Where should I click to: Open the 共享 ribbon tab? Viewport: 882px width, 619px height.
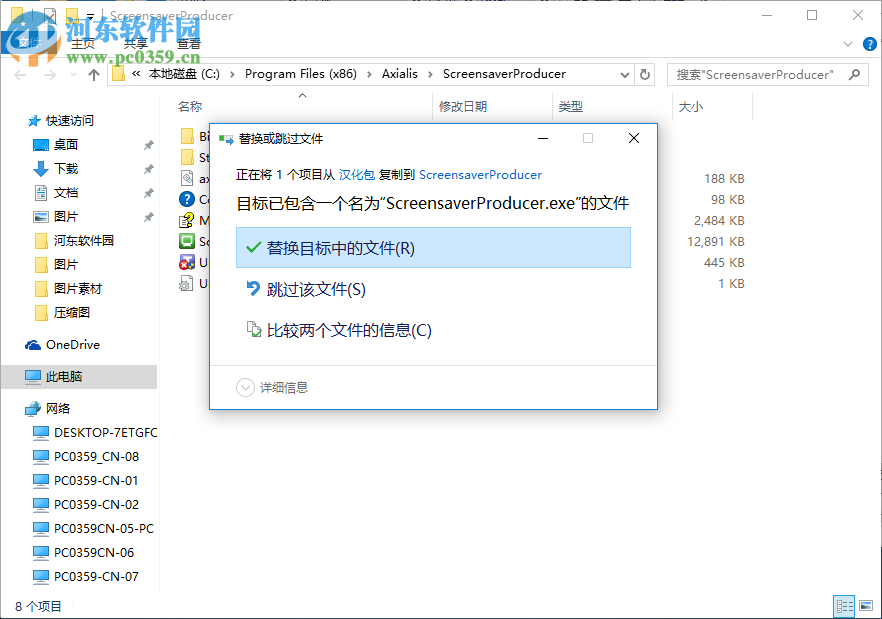pos(135,43)
